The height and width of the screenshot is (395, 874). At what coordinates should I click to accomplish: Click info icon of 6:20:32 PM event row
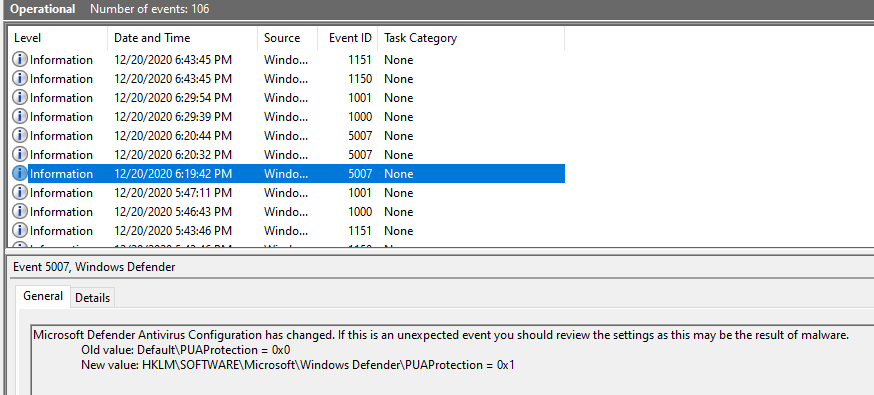20,154
